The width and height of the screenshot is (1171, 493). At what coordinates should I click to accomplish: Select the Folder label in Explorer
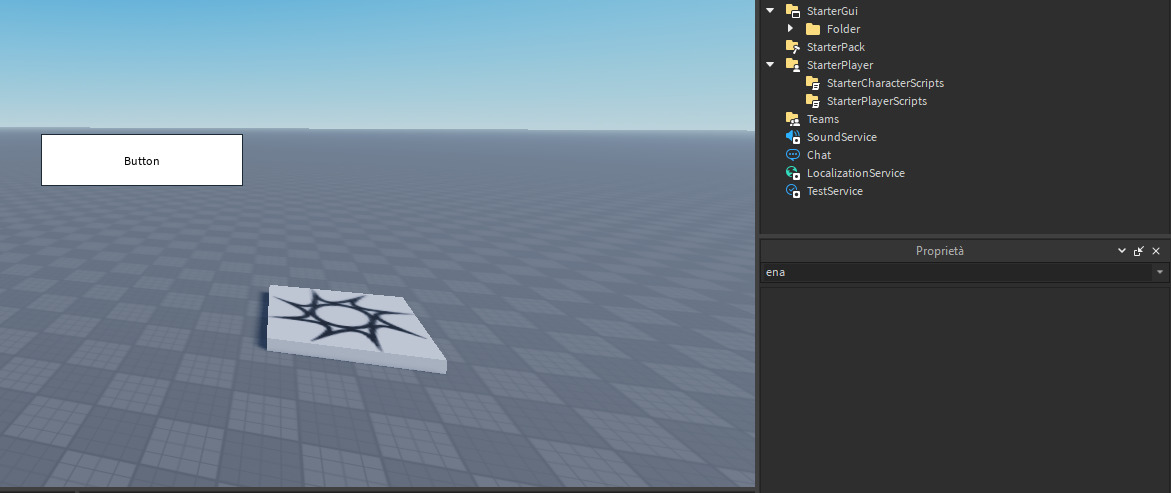843,29
